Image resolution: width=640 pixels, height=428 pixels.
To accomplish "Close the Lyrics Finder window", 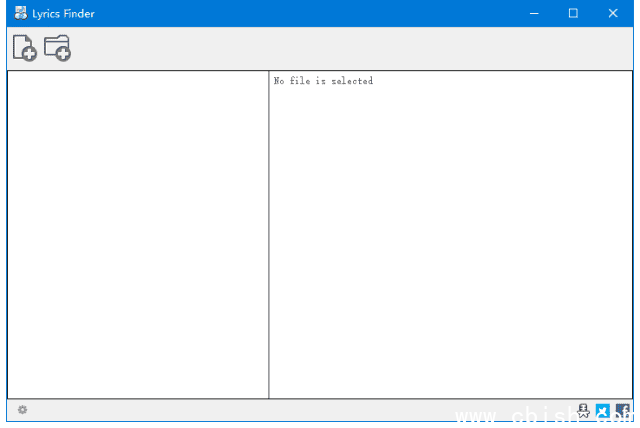I will (x=612, y=13).
